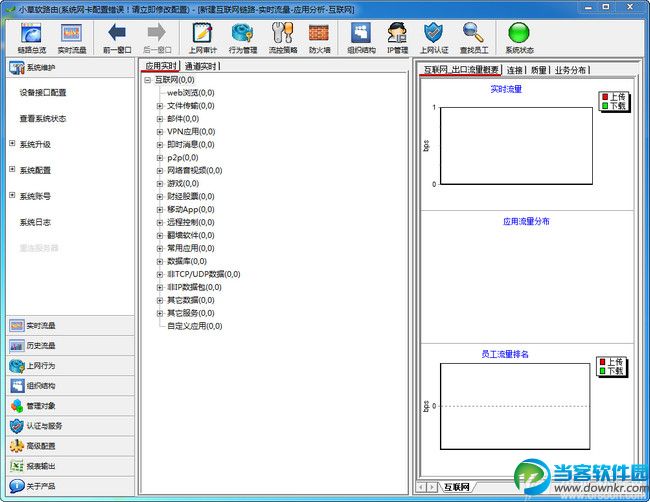The width and height of the screenshot is (650, 502).
Task: Open 系统日志 link
Action: tap(35, 222)
